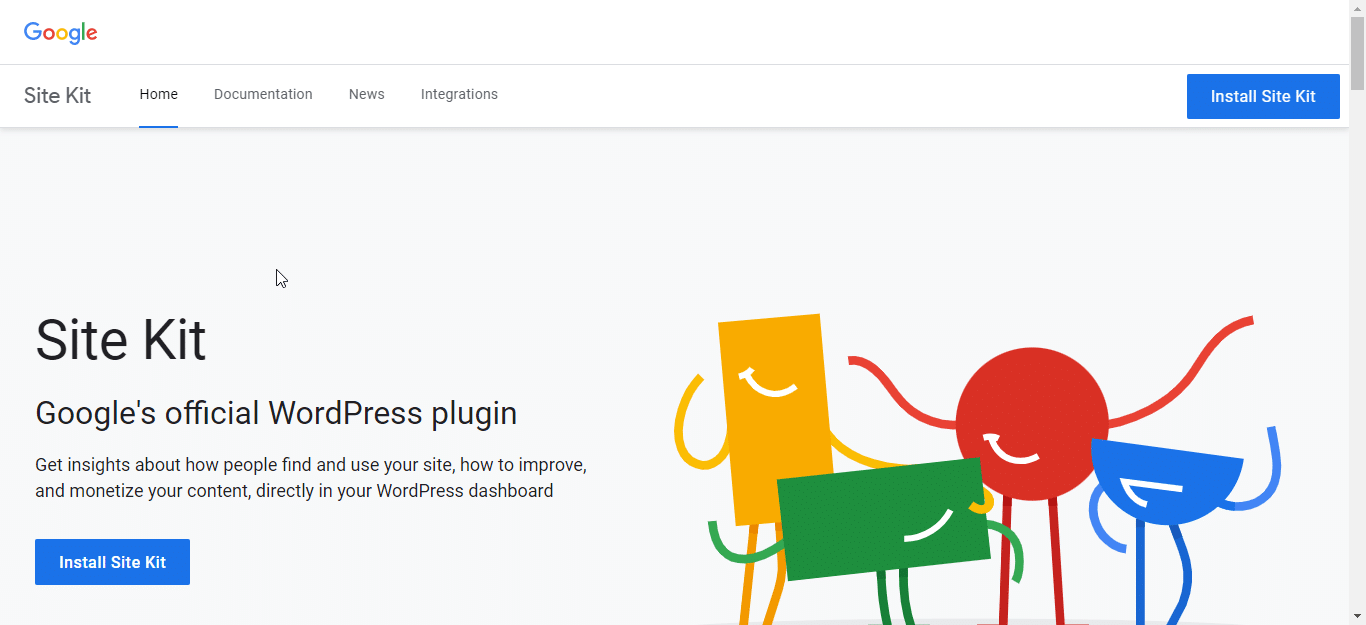Navigate to the Integrations page
Screen dimensions: 1366x625
coord(459,94)
